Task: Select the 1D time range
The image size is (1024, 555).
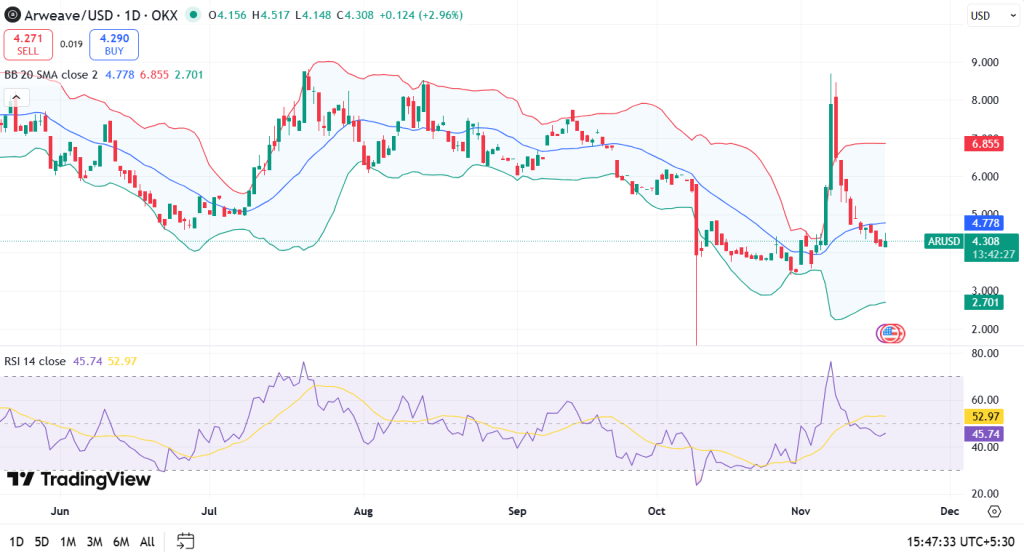Action: pyautogui.click(x=14, y=542)
